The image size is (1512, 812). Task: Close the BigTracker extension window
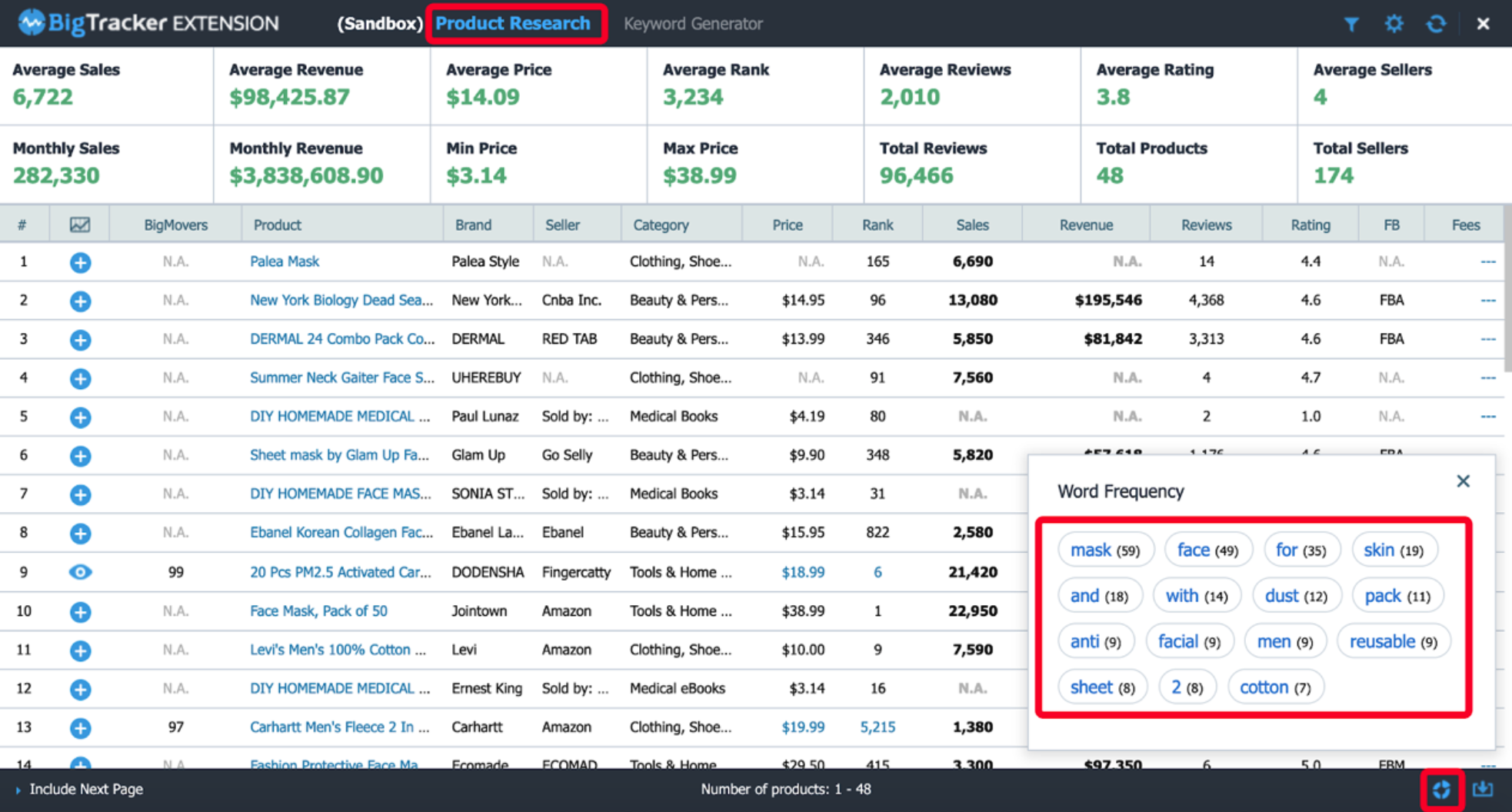tap(1483, 24)
